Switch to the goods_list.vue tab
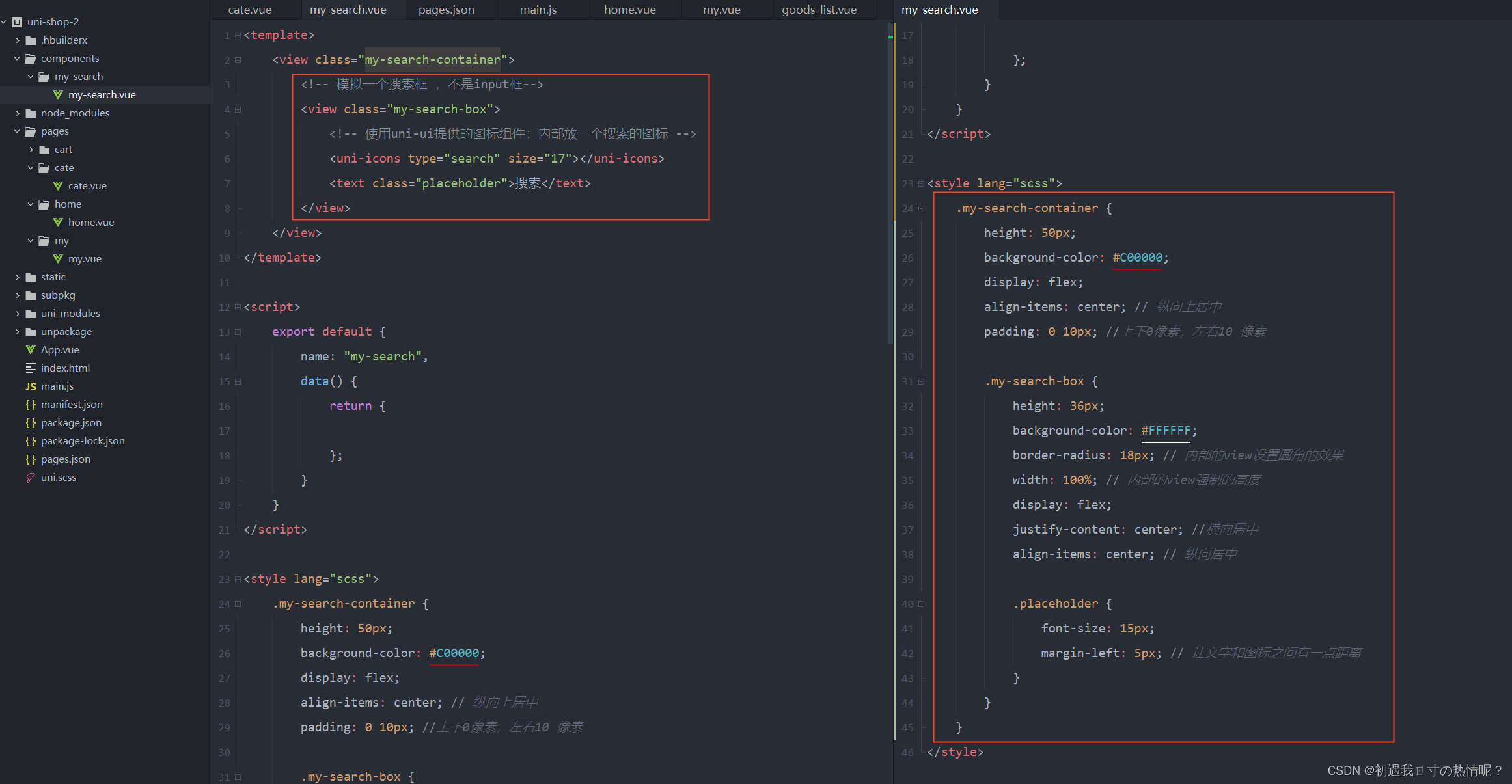The image size is (1512, 784). (x=819, y=10)
